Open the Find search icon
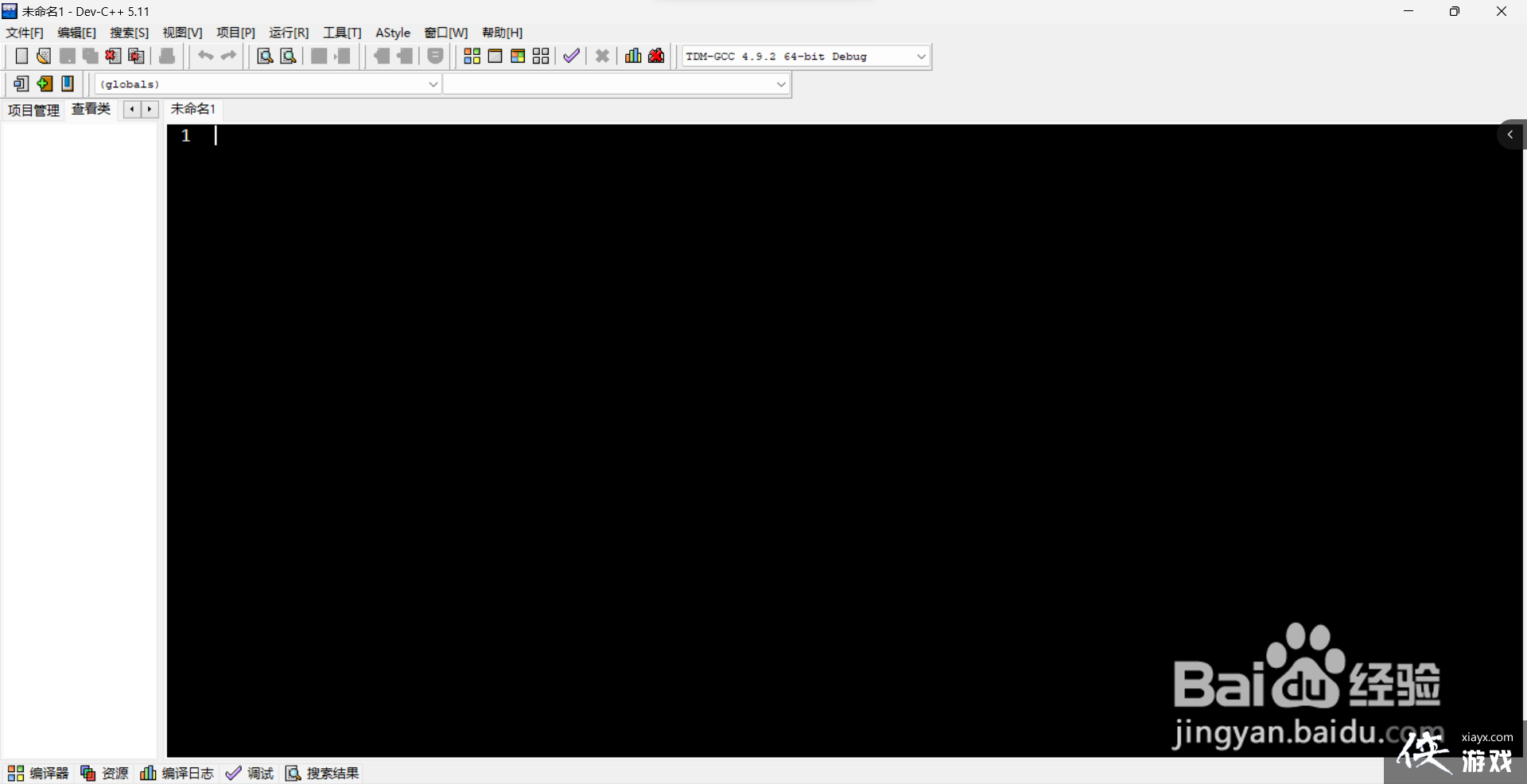The height and width of the screenshot is (784, 1527). tap(265, 56)
